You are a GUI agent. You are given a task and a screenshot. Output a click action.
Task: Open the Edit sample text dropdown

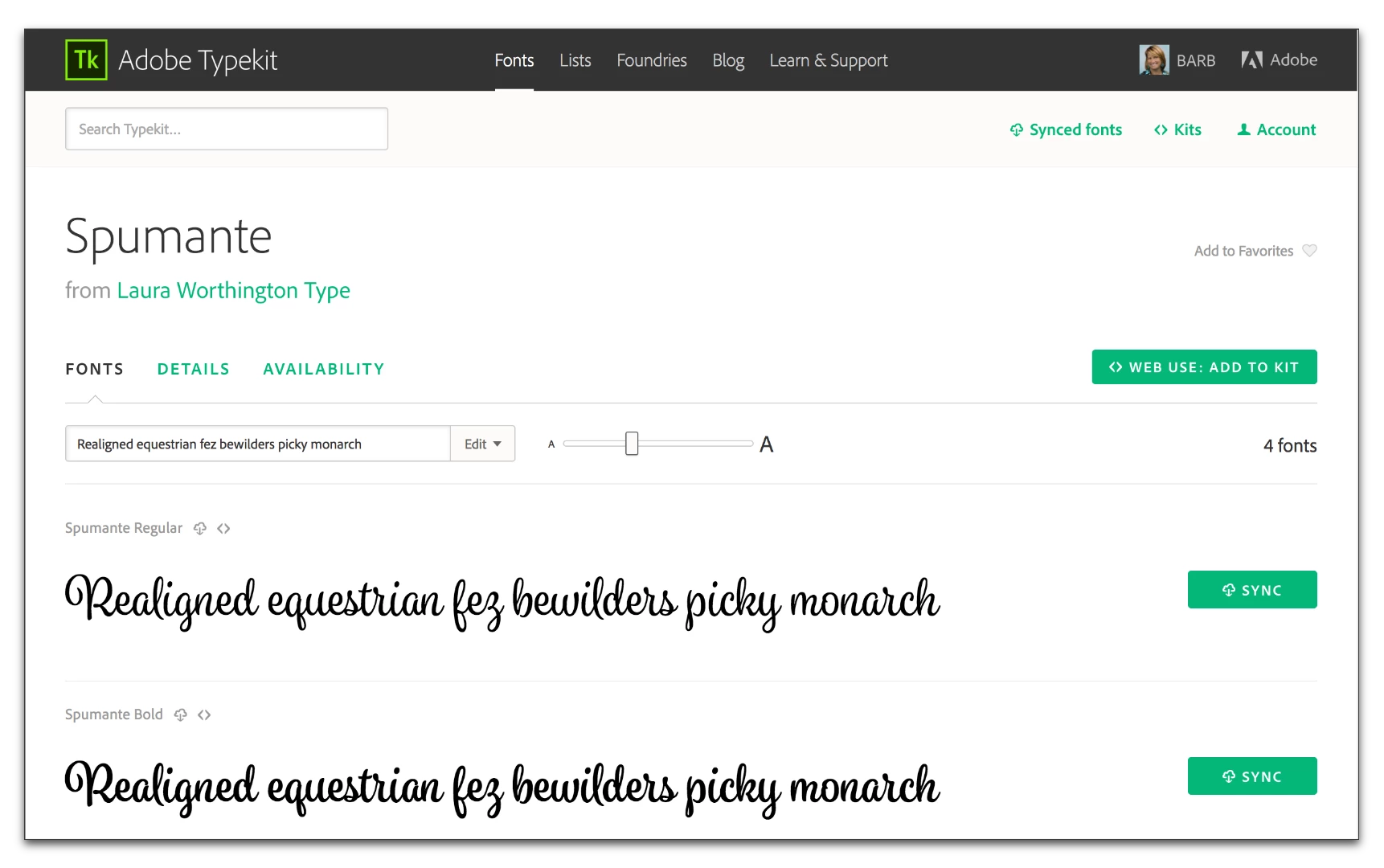click(x=482, y=444)
